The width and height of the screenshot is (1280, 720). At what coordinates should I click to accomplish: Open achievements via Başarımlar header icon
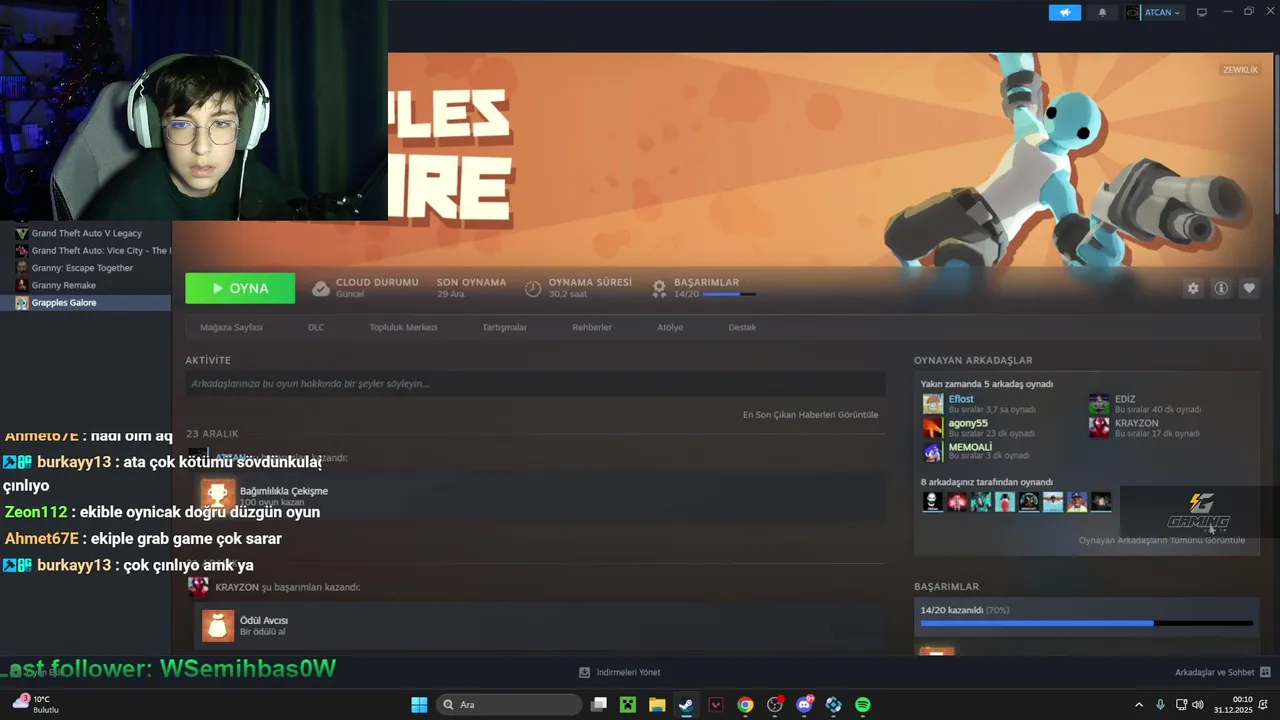(659, 288)
